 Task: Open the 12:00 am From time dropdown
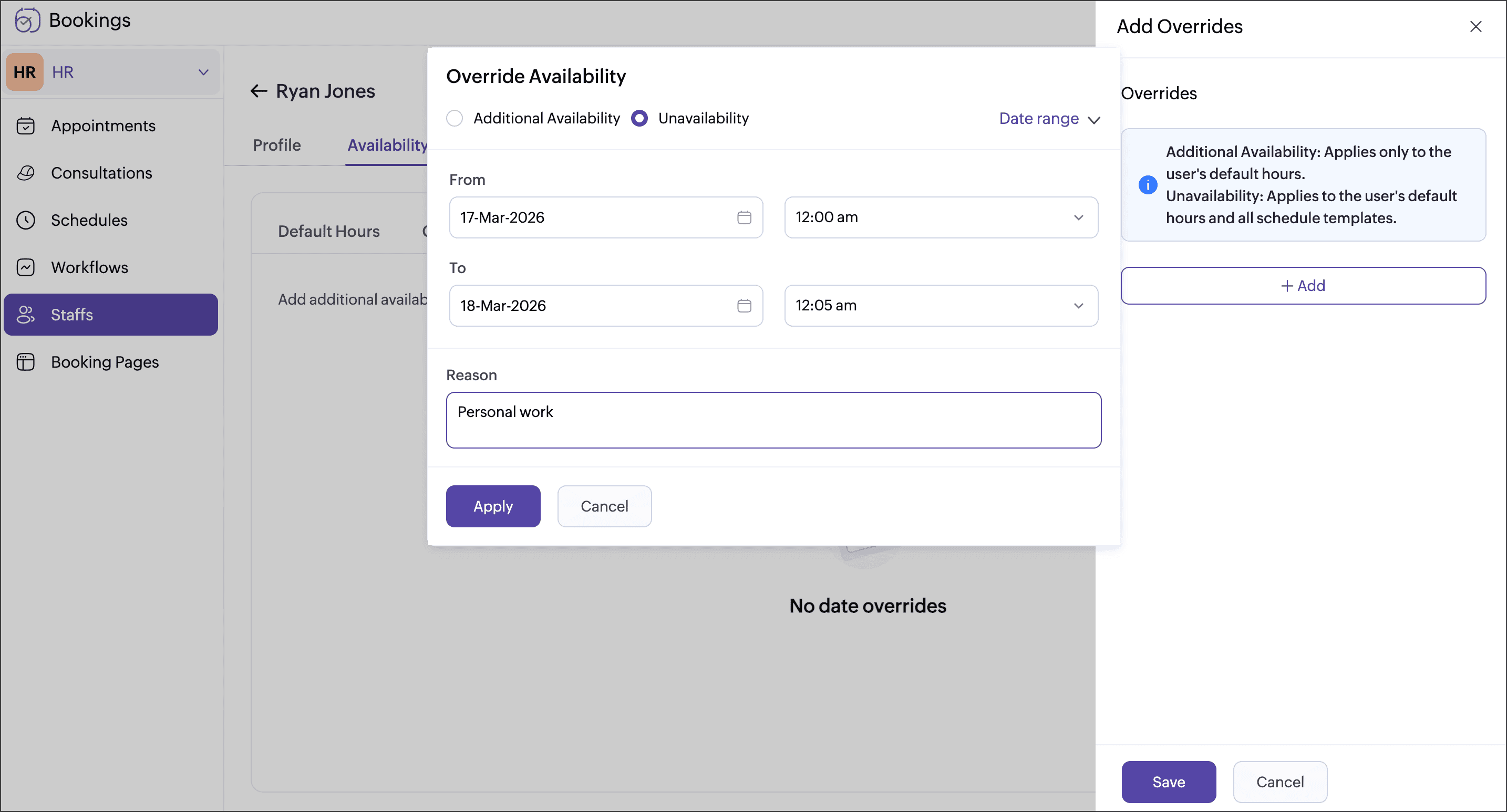940,217
